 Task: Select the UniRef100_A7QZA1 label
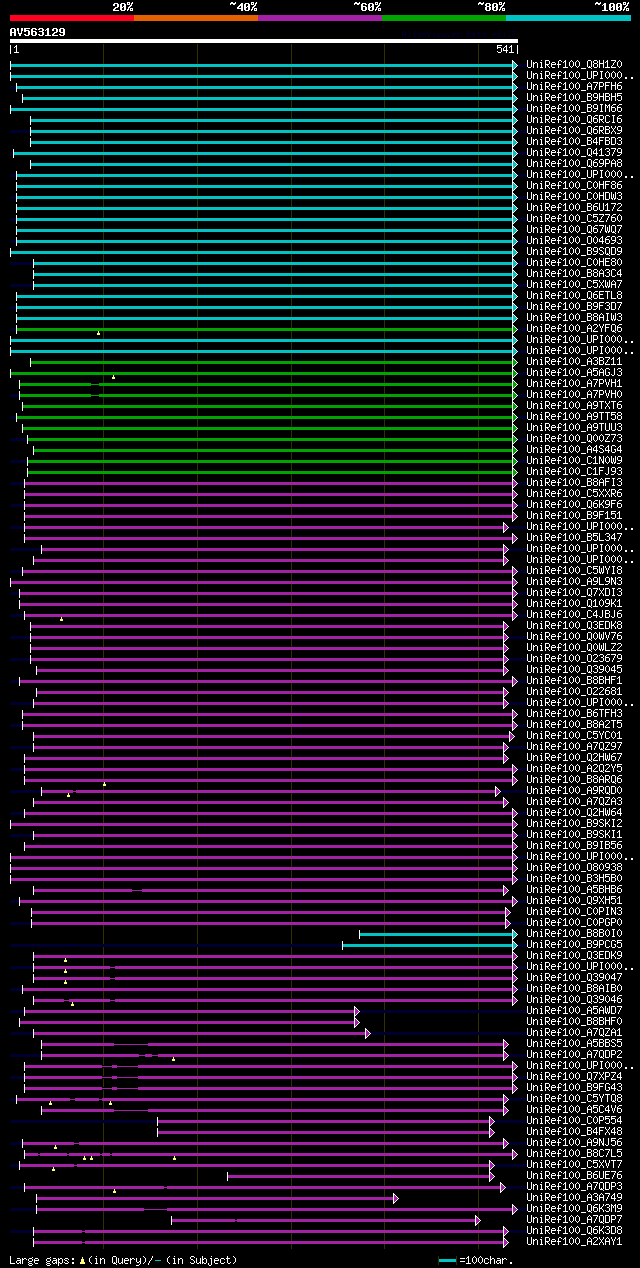click(x=574, y=1033)
